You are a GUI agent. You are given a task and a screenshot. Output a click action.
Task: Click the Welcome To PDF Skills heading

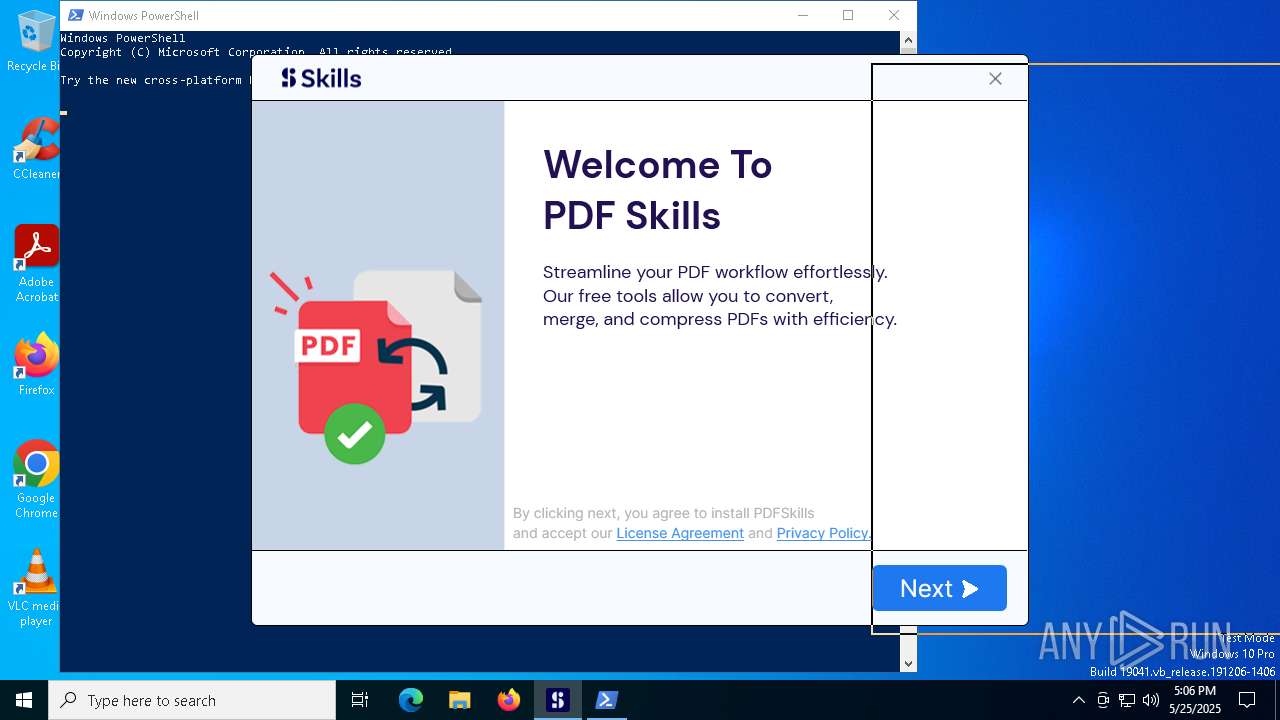[657, 190]
